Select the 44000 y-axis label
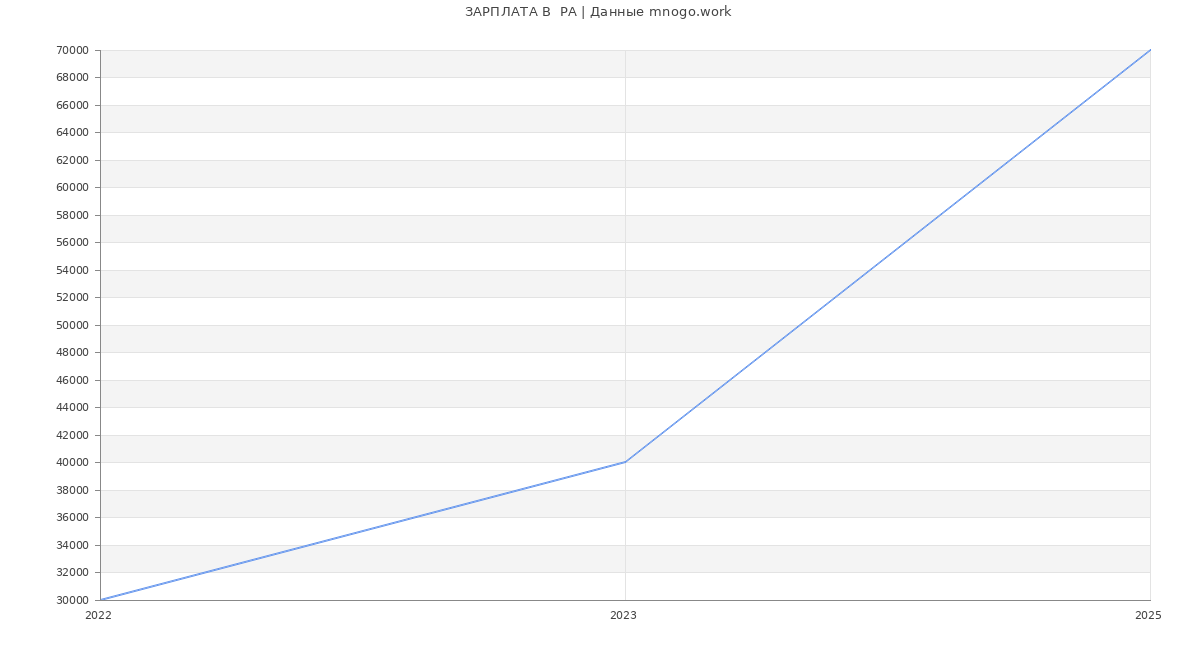Image resolution: width=1200 pixels, height=650 pixels. click(72, 407)
